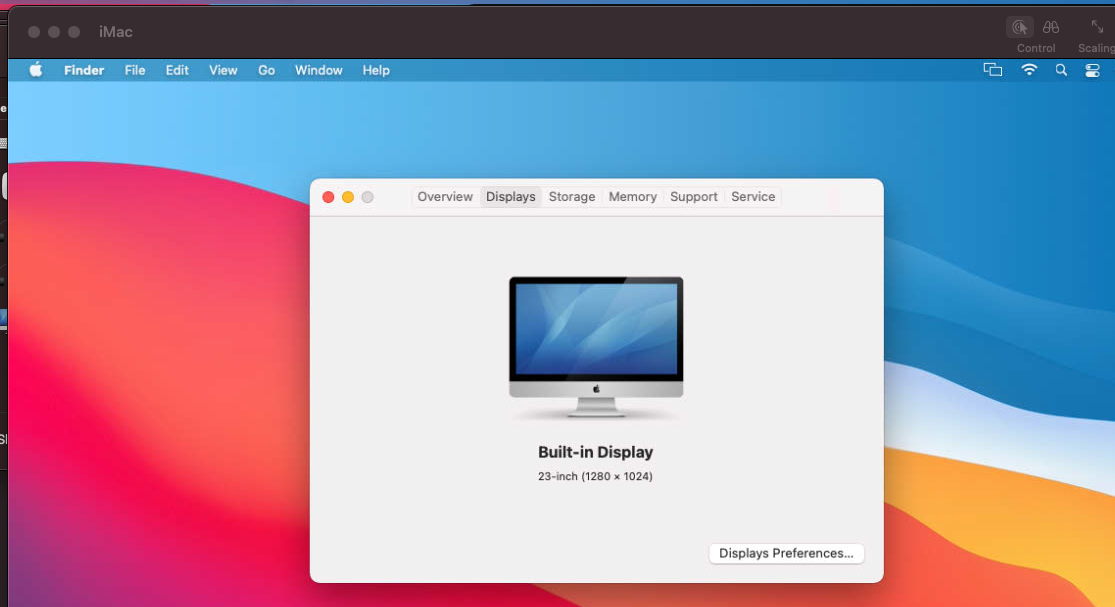Select the Displays tab
This screenshot has height=607, width=1115.
pos(511,197)
